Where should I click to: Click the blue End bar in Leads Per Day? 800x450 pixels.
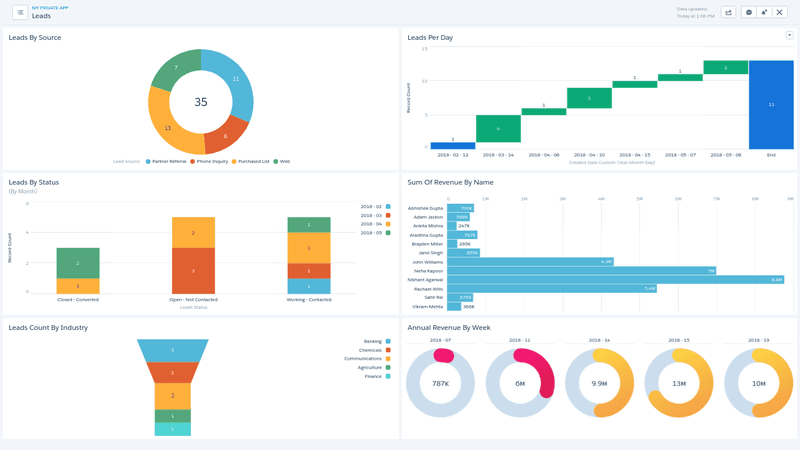(771, 104)
